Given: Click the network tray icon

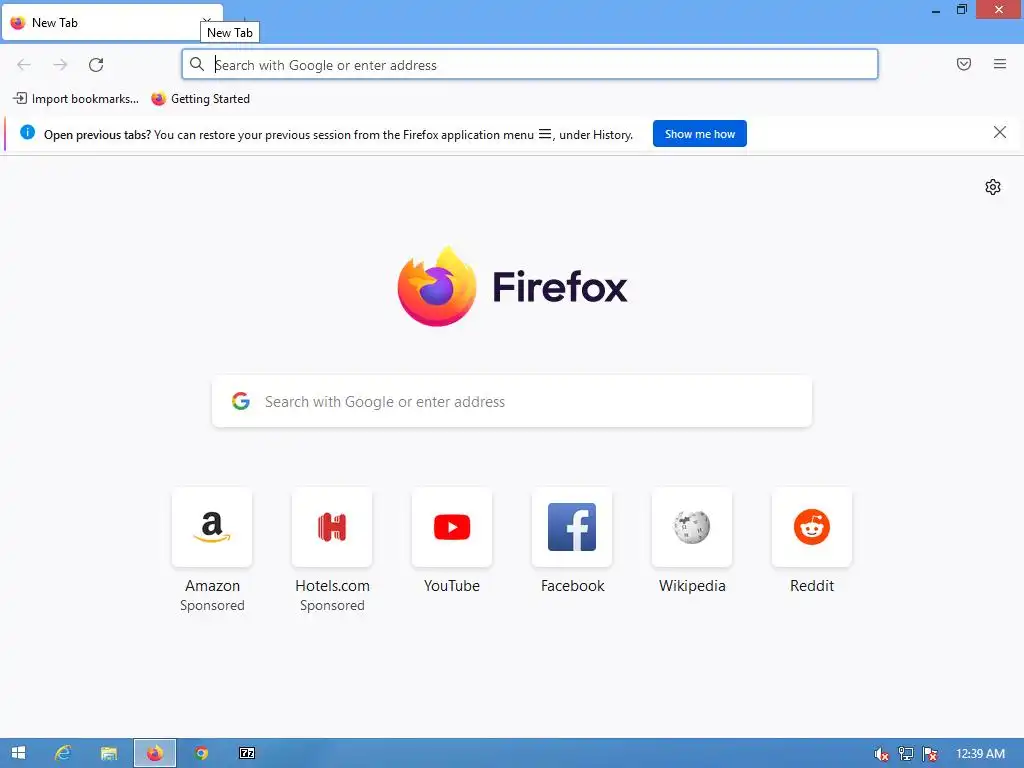Looking at the screenshot, I should (906, 754).
